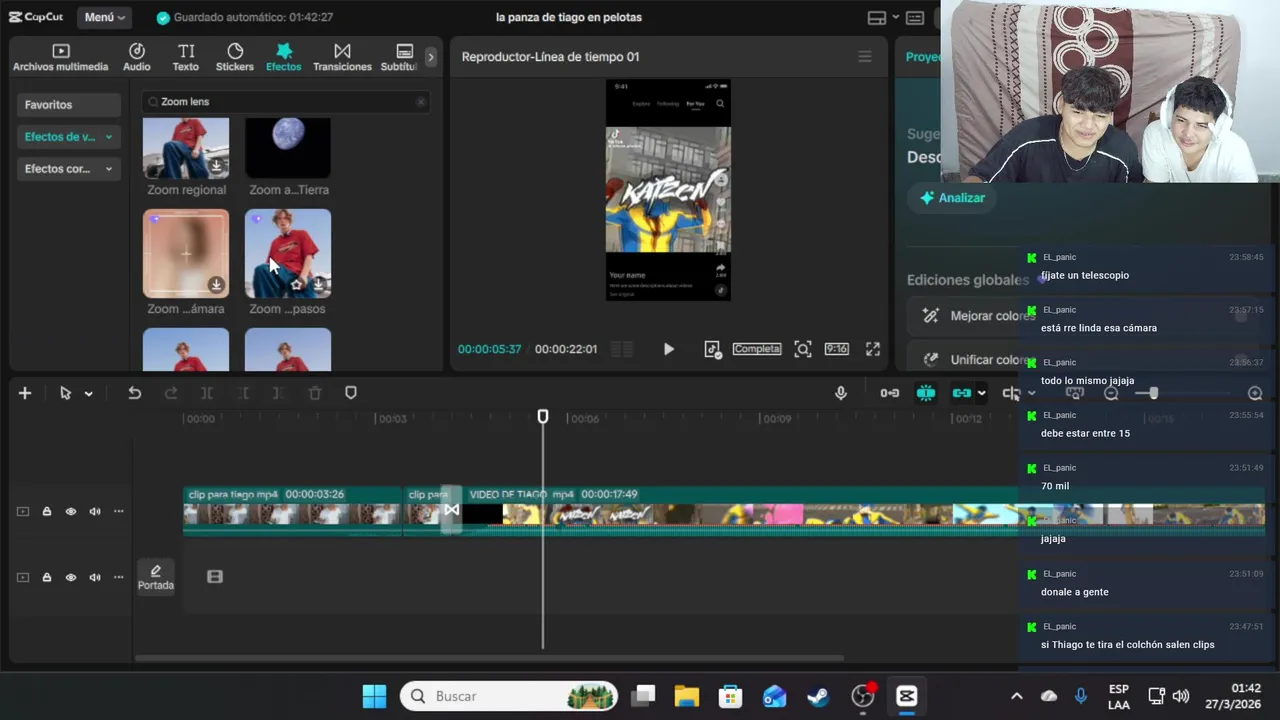Click the transition between the clips
Viewport: 1280px width, 720px height.
point(452,510)
